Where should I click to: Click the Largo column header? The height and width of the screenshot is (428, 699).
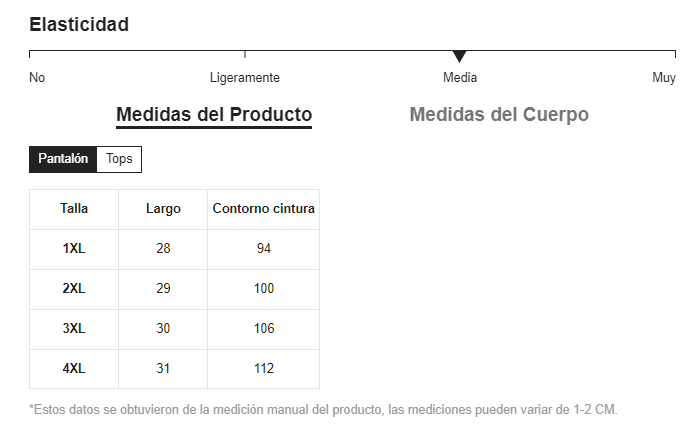tap(163, 209)
